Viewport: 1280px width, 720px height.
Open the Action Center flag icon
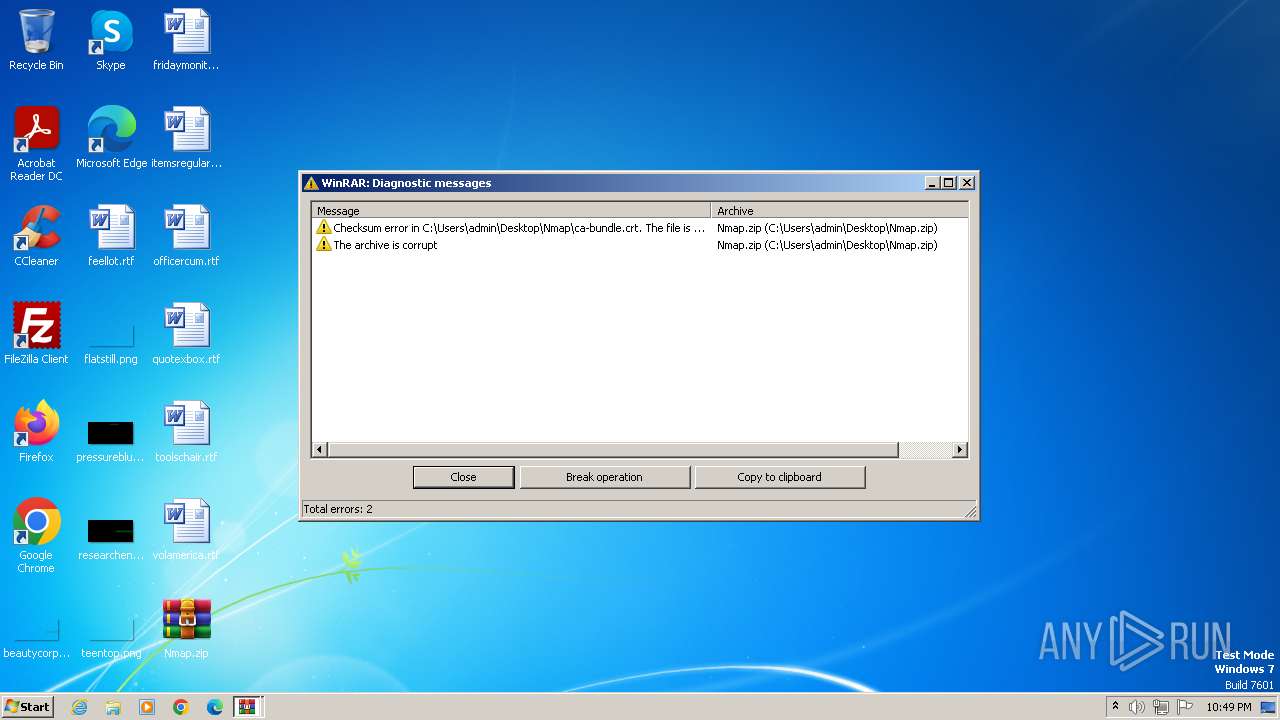pos(1185,707)
